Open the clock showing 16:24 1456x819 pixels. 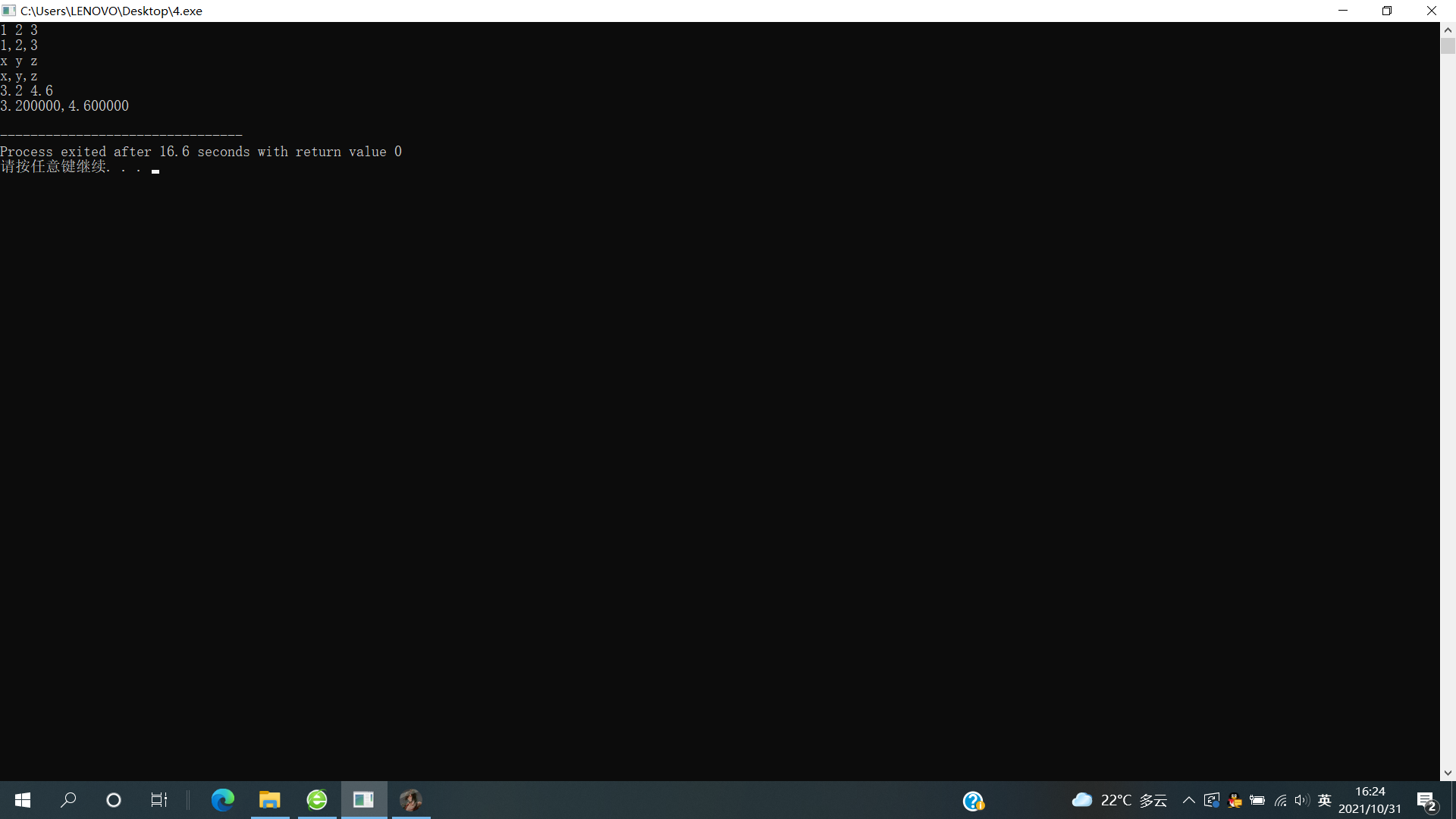(x=1370, y=800)
